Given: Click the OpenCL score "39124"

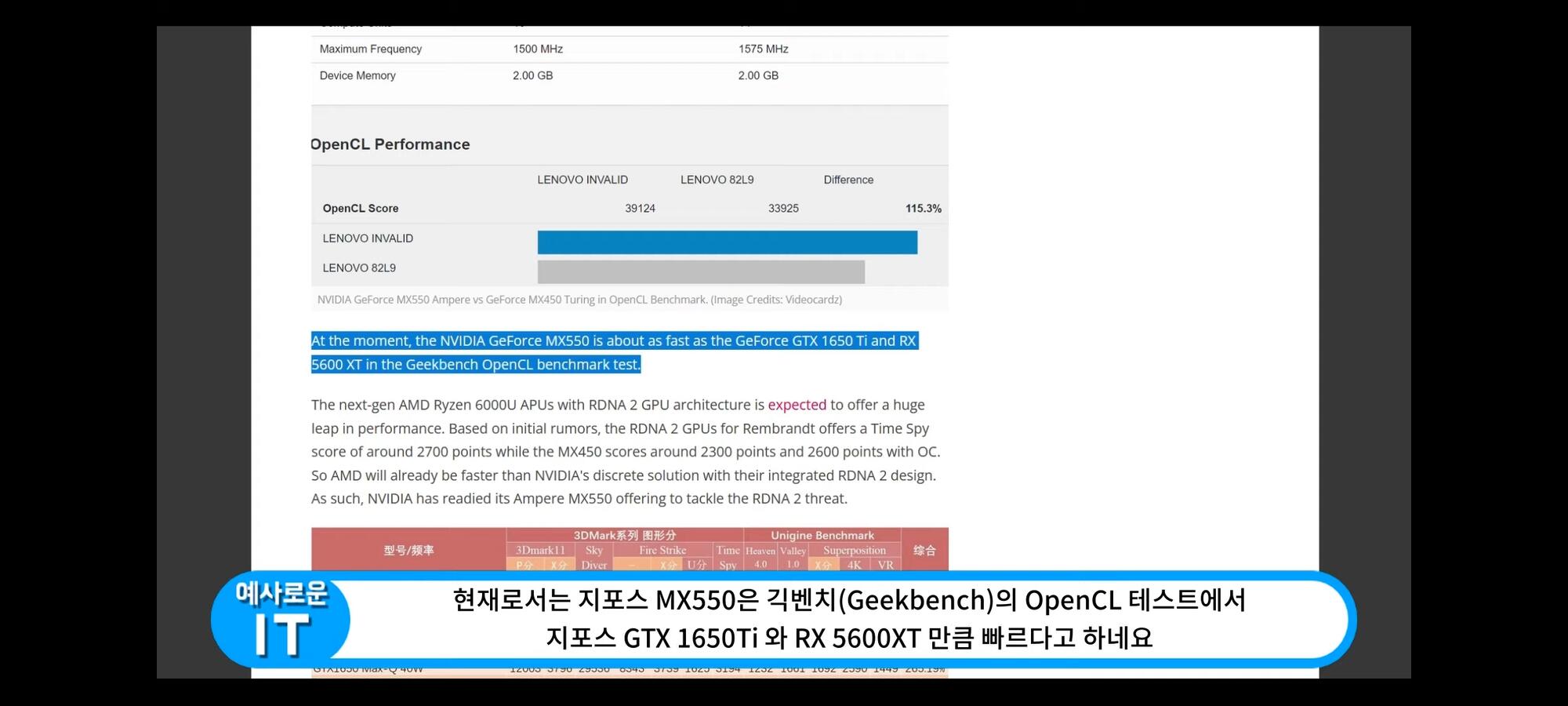Looking at the screenshot, I should [x=640, y=209].
